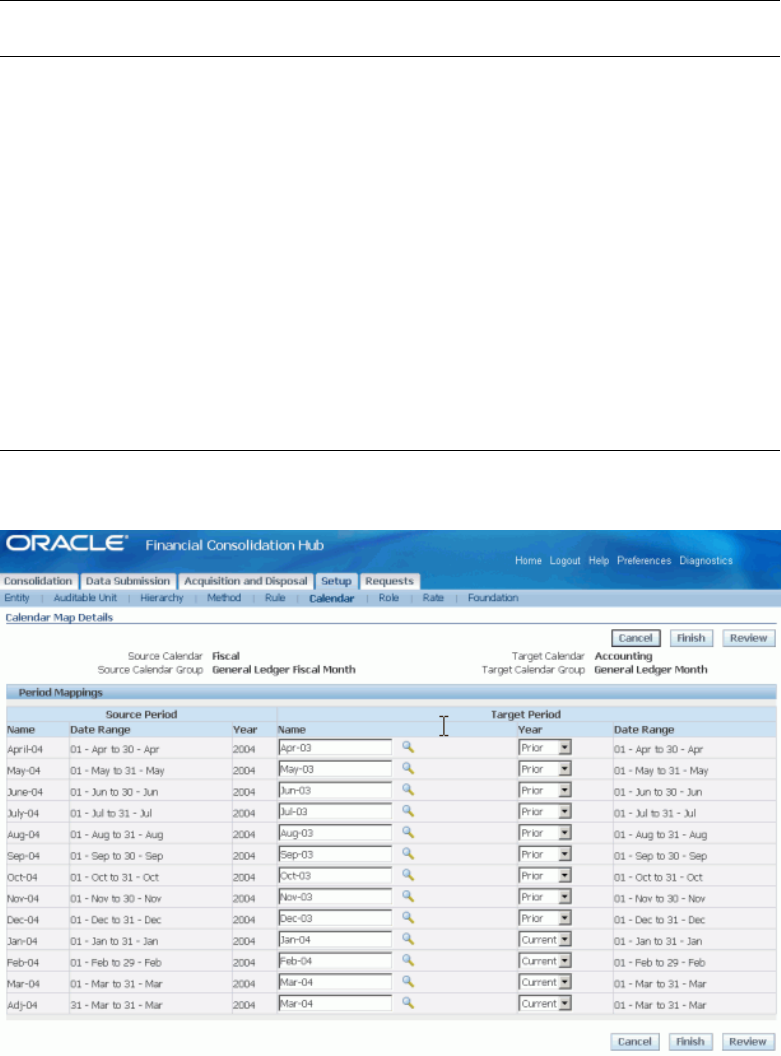Open period search for Sep-03 target name
The width and height of the screenshot is (781, 1056).
408,853
